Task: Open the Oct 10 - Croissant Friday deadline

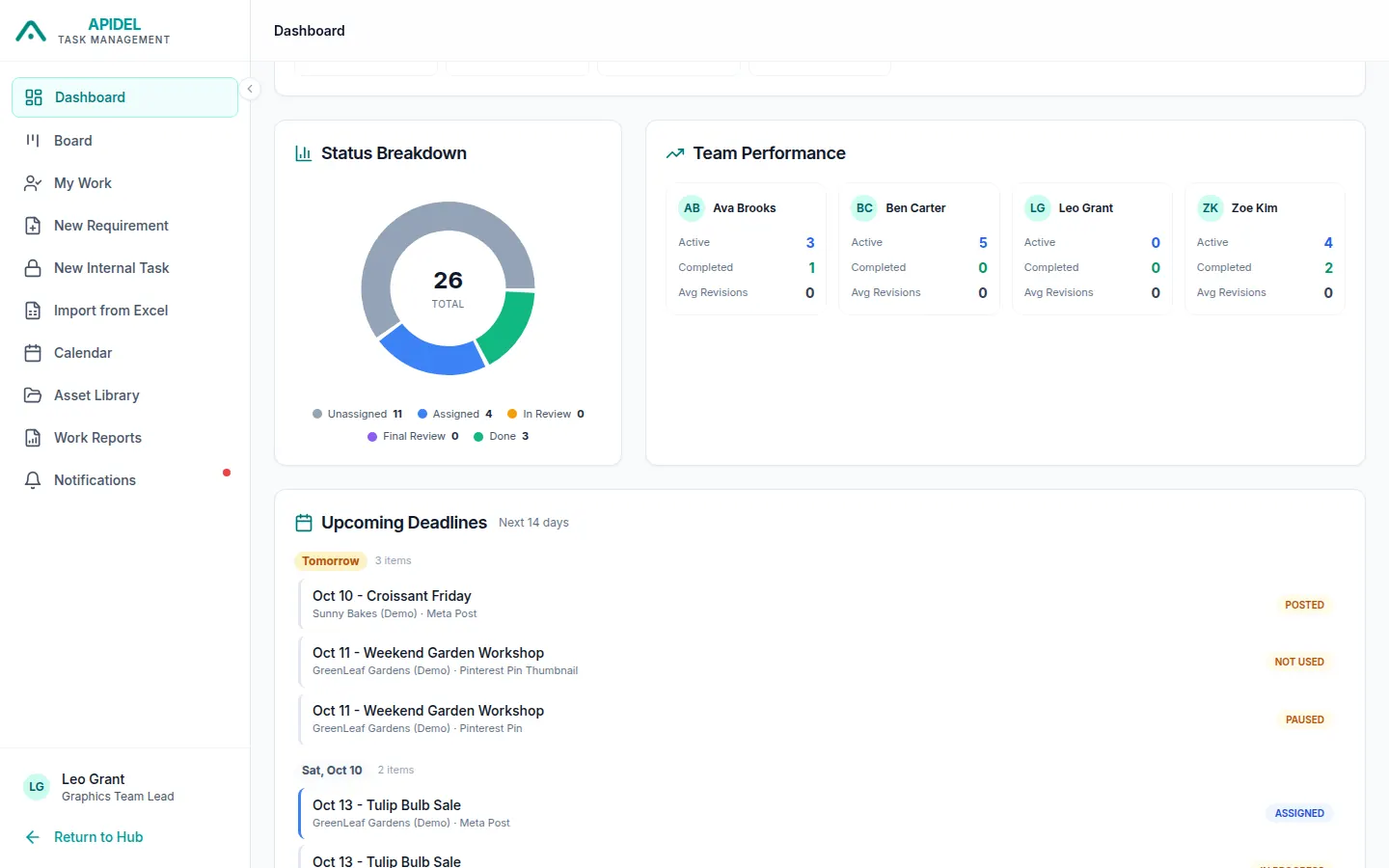Action: point(820,605)
